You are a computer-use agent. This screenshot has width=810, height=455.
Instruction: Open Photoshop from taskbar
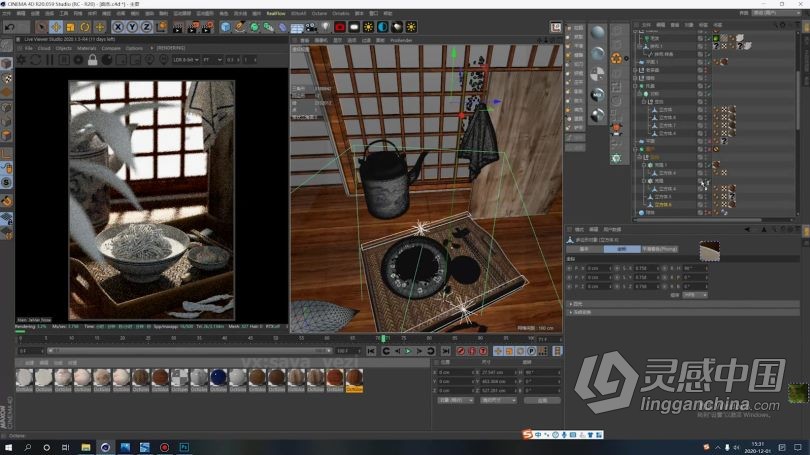point(184,447)
